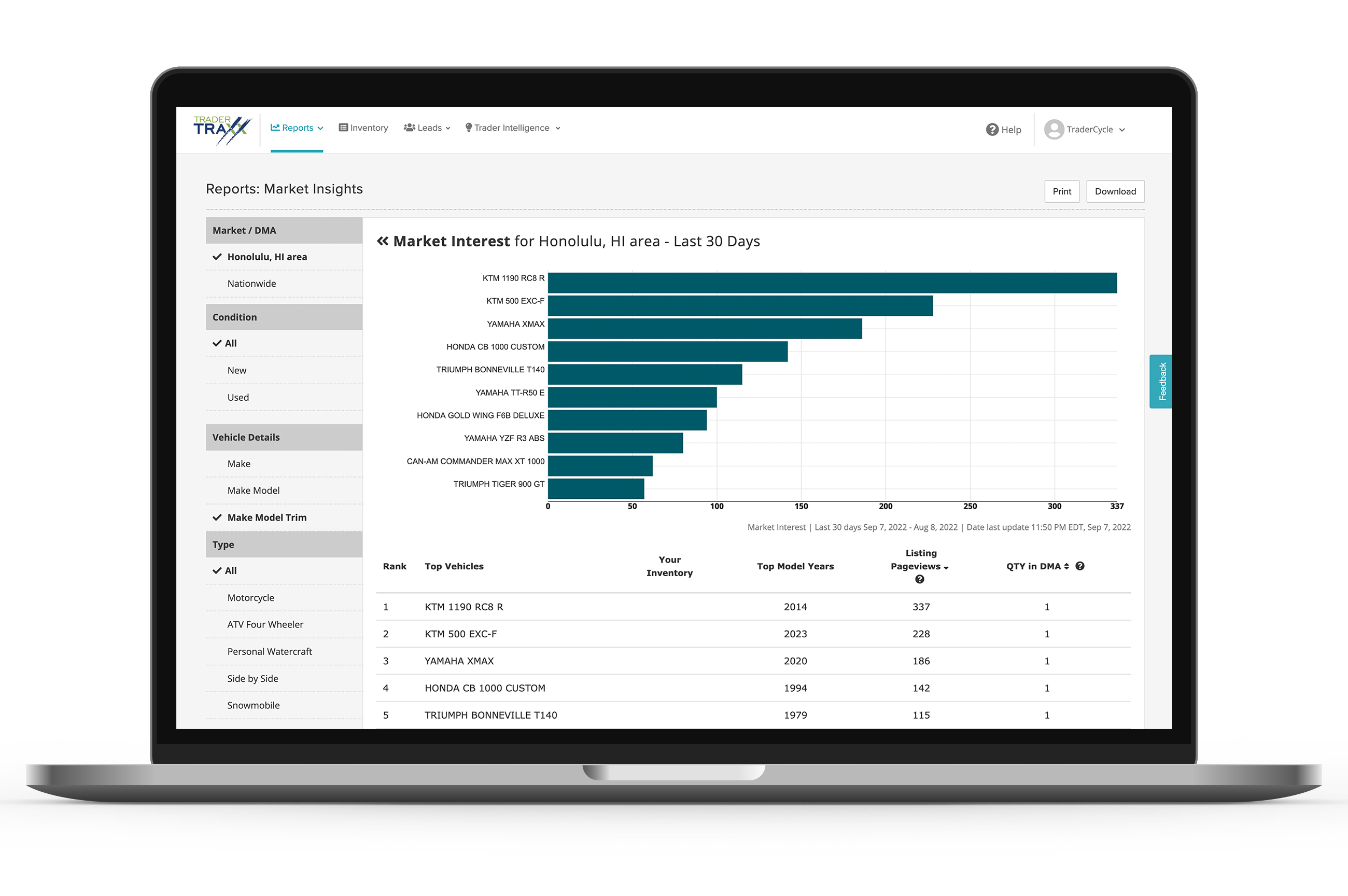Click the double-chevron back icon beside Market Interest
This screenshot has height=896, width=1348.
pos(383,241)
